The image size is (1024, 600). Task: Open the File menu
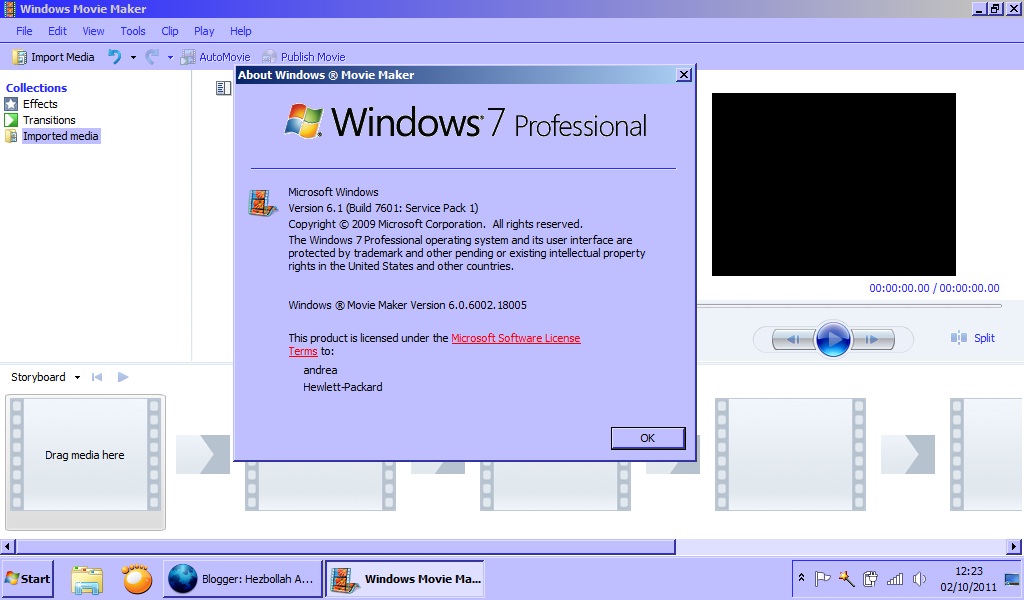pyautogui.click(x=24, y=31)
